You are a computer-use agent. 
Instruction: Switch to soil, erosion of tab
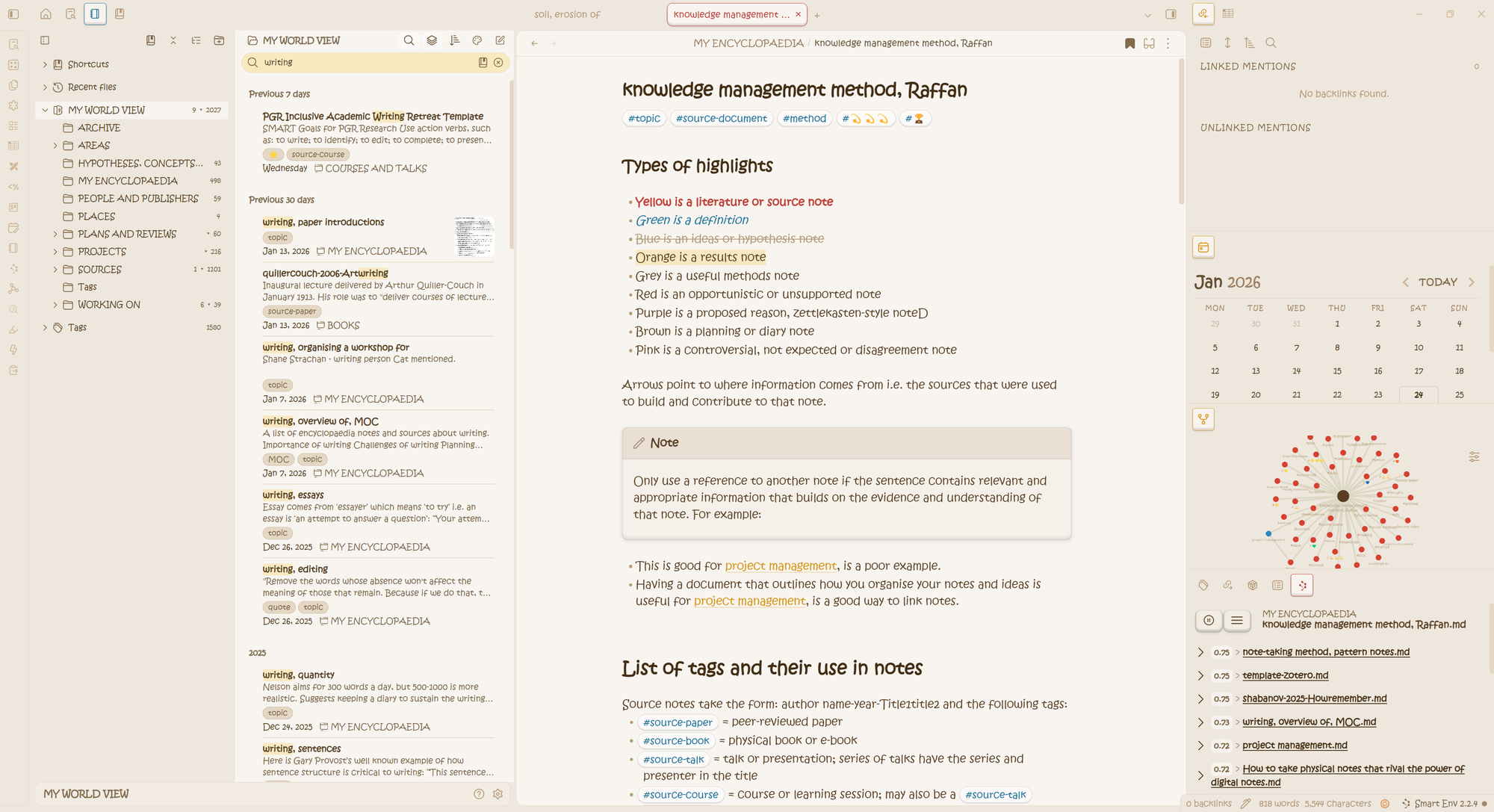(x=567, y=14)
